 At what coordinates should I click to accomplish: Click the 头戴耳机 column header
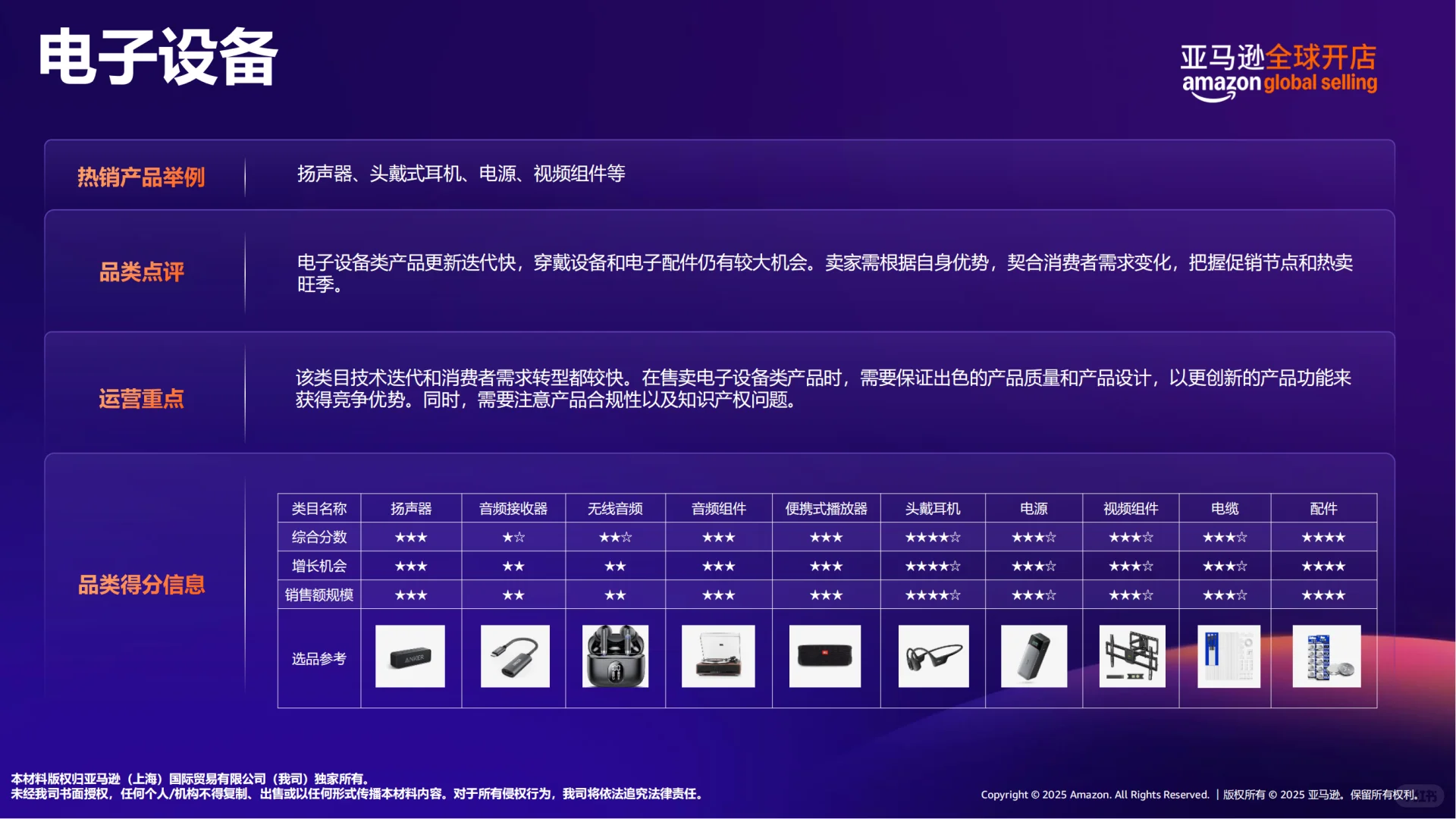point(932,508)
